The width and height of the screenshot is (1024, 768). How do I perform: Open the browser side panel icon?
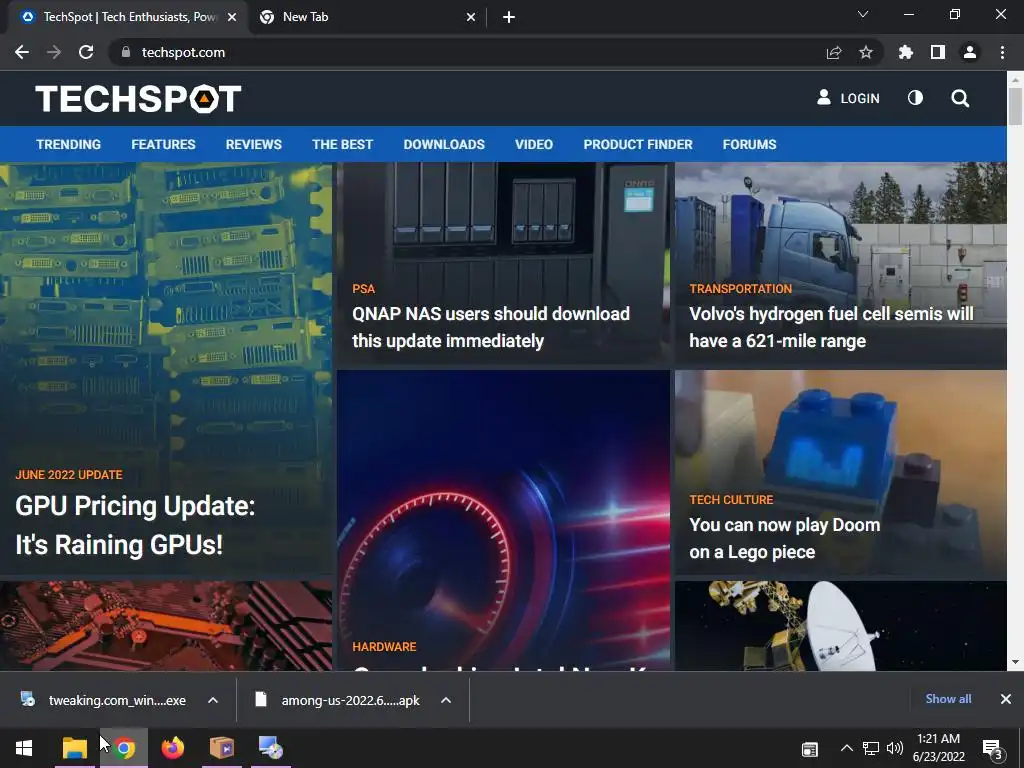[938, 52]
